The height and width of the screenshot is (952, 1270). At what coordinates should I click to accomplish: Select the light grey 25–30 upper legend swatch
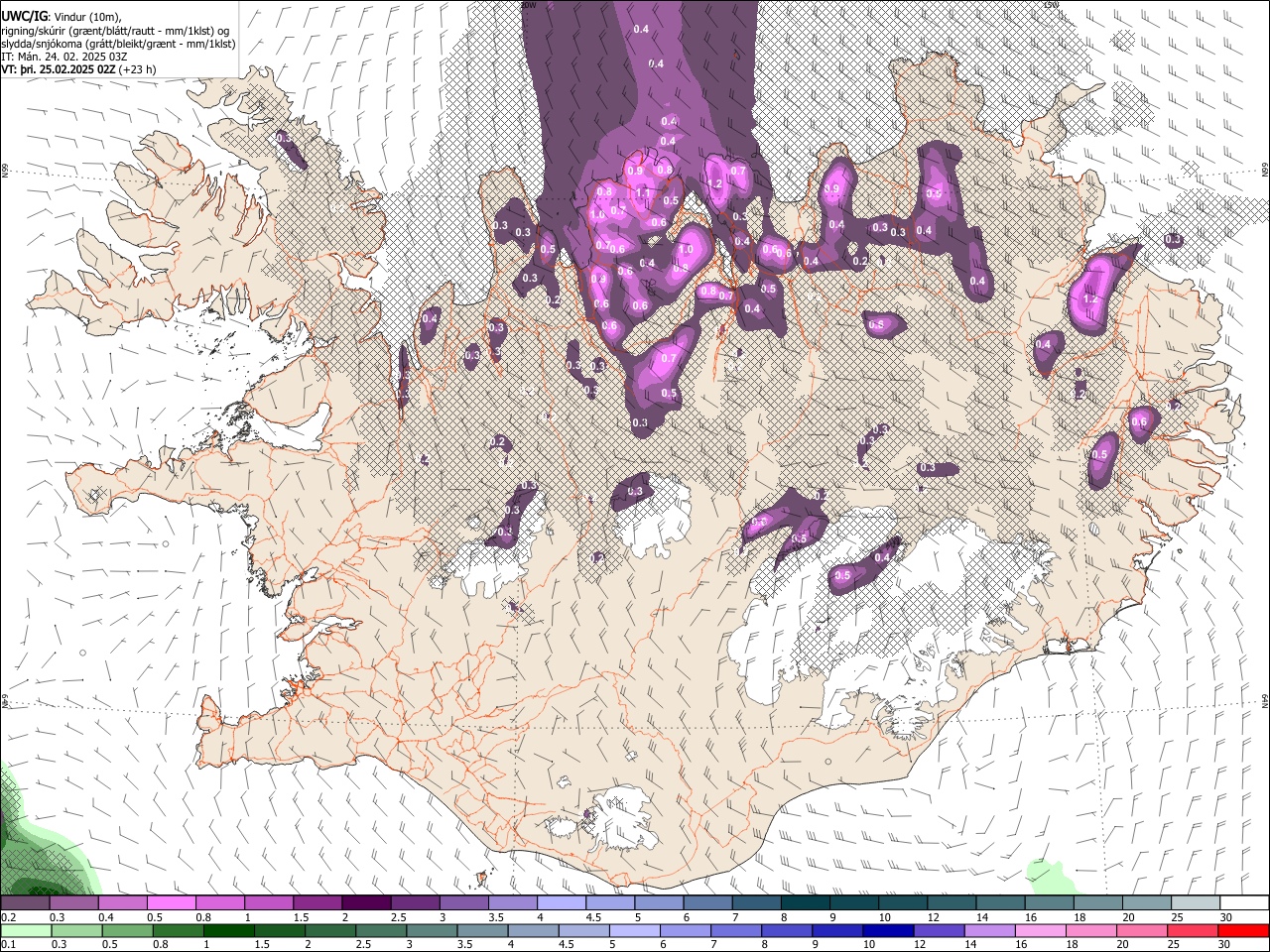point(1194,902)
